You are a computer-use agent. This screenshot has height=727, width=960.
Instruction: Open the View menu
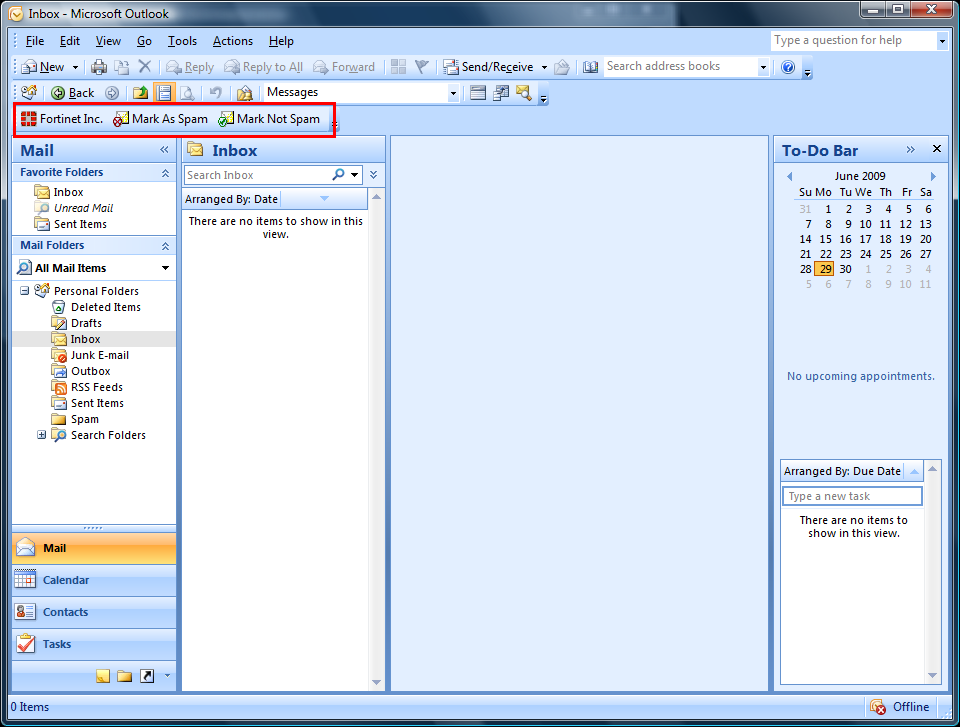tap(108, 41)
